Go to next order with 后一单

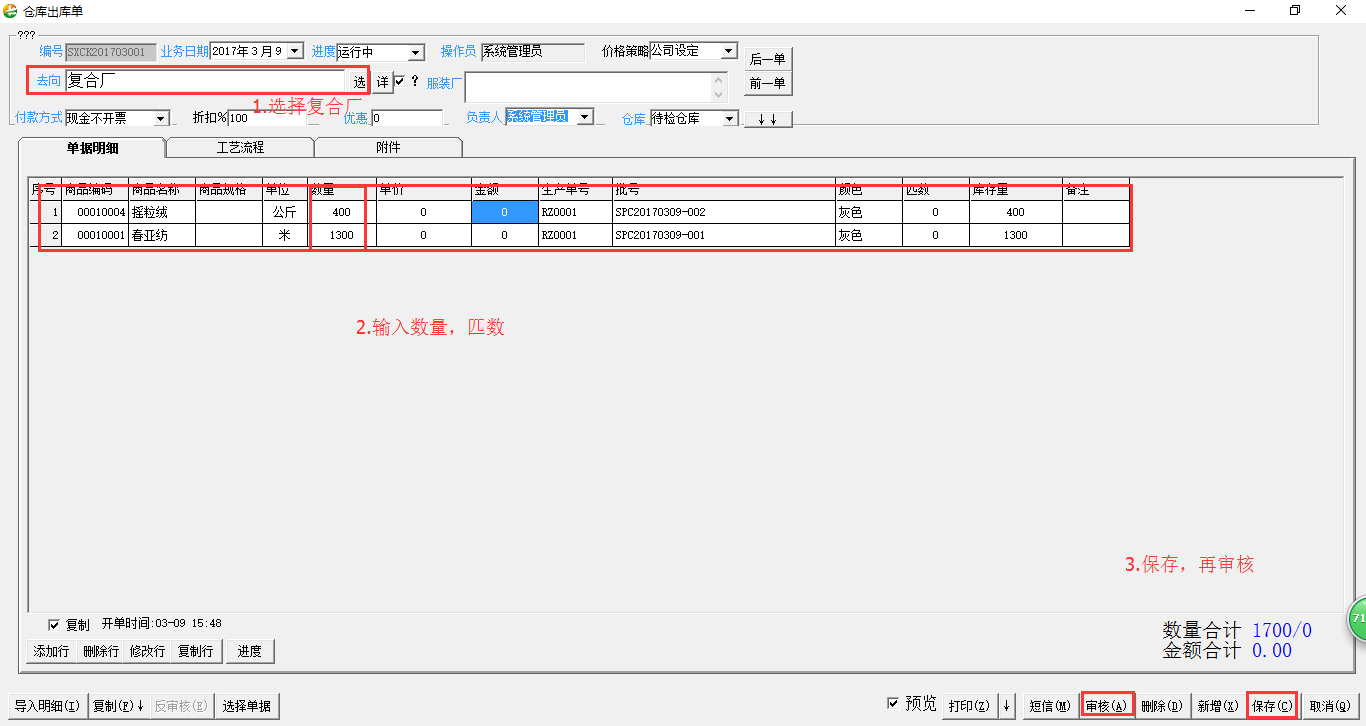point(767,59)
